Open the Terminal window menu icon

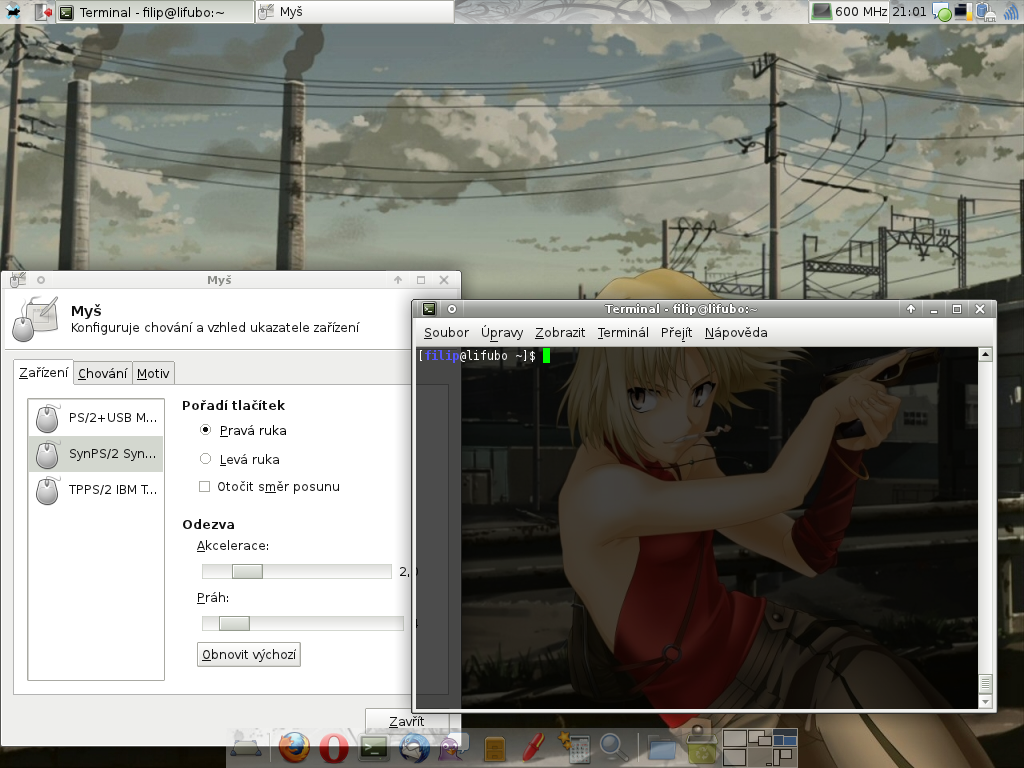429,309
